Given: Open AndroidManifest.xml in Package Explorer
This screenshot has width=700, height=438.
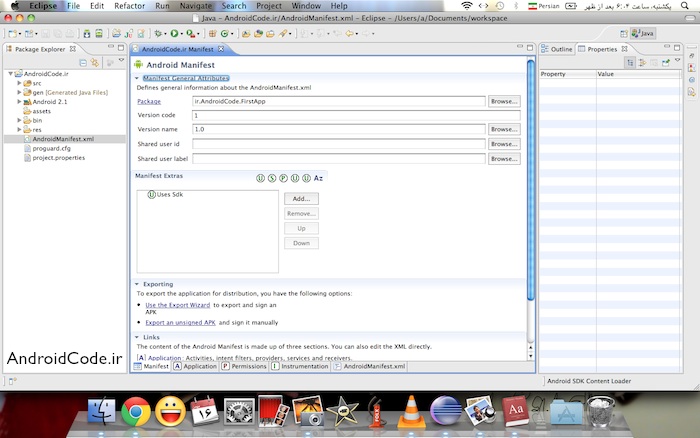Looking at the screenshot, I should tap(62, 139).
